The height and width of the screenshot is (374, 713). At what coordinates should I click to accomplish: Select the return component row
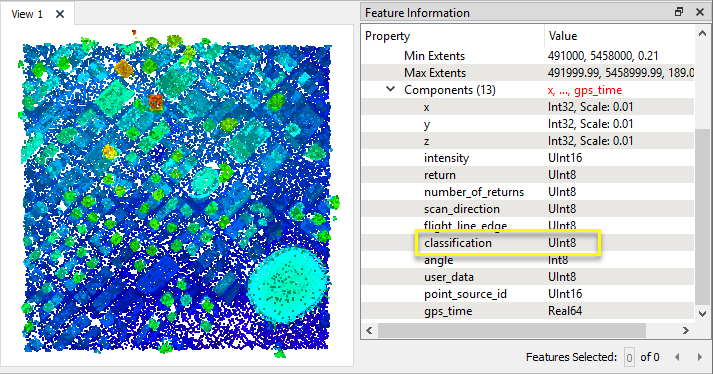point(528,175)
